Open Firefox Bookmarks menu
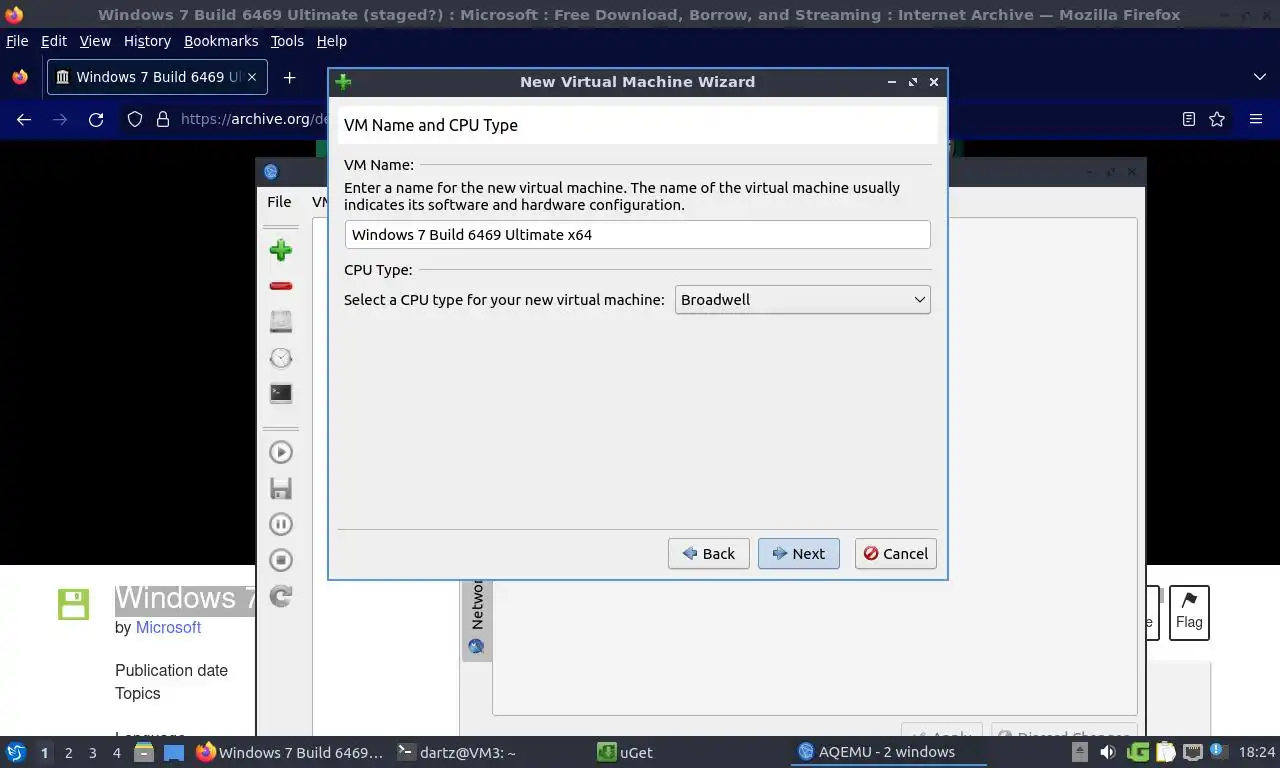 (221, 41)
